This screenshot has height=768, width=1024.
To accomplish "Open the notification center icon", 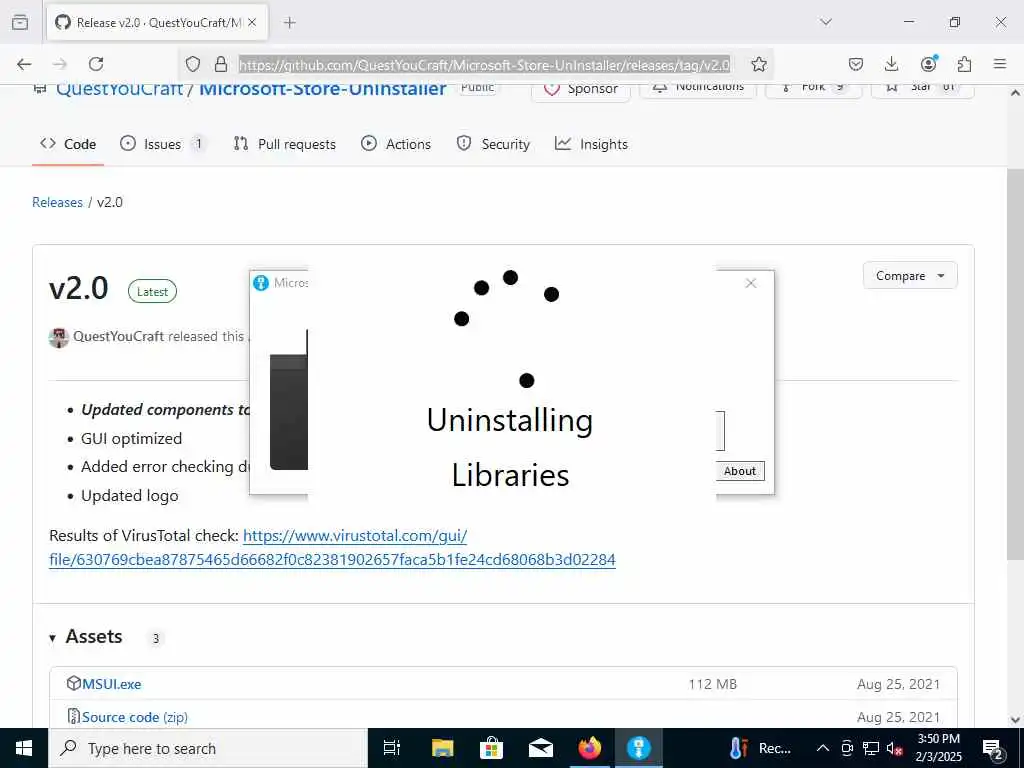I will 993,749.
